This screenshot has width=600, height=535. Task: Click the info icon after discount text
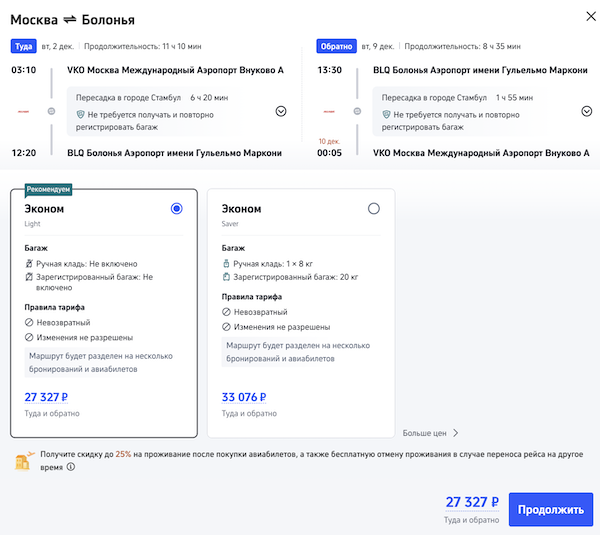[71, 467]
